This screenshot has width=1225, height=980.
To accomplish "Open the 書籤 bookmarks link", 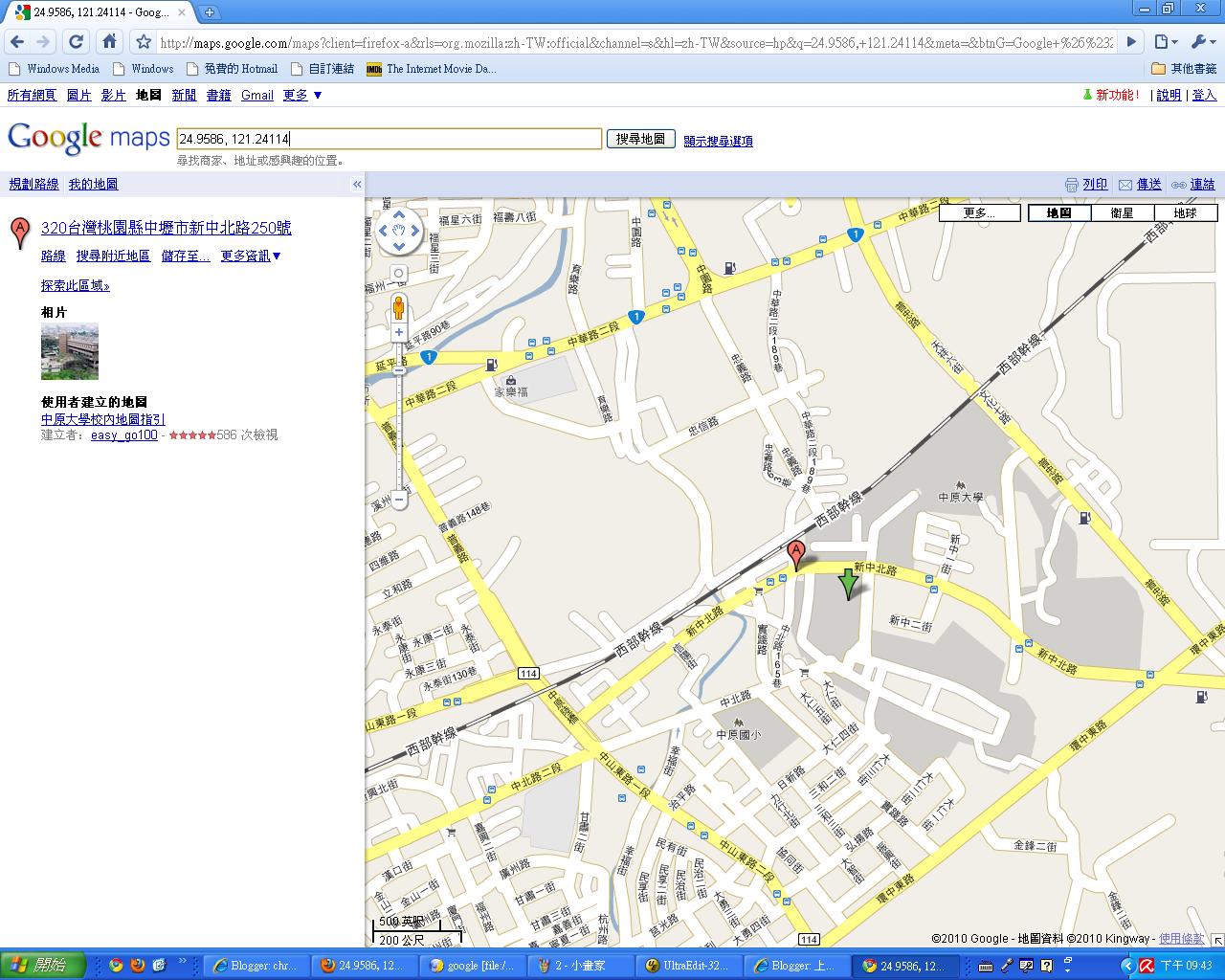I will [218, 95].
